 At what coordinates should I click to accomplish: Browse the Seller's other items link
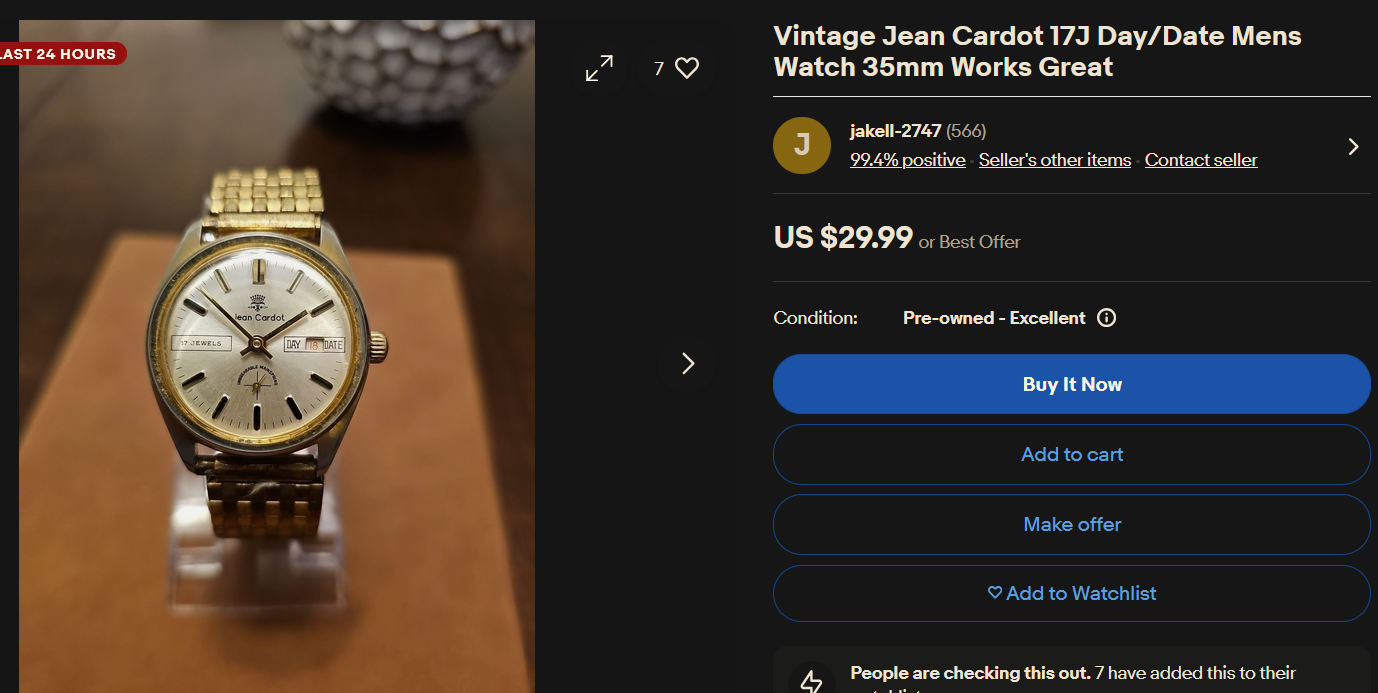pyautogui.click(x=1055, y=160)
